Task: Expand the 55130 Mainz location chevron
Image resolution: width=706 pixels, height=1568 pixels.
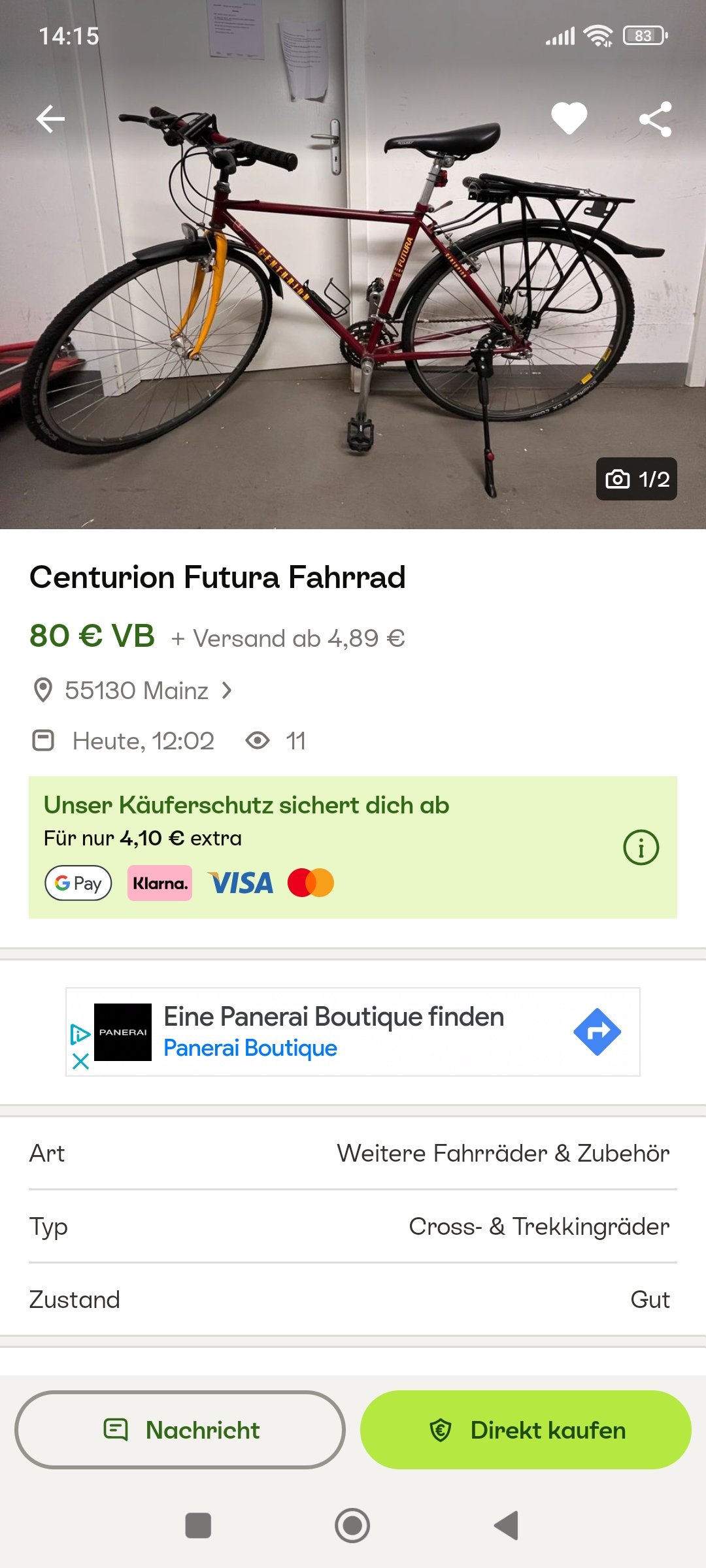Action: click(x=227, y=690)
